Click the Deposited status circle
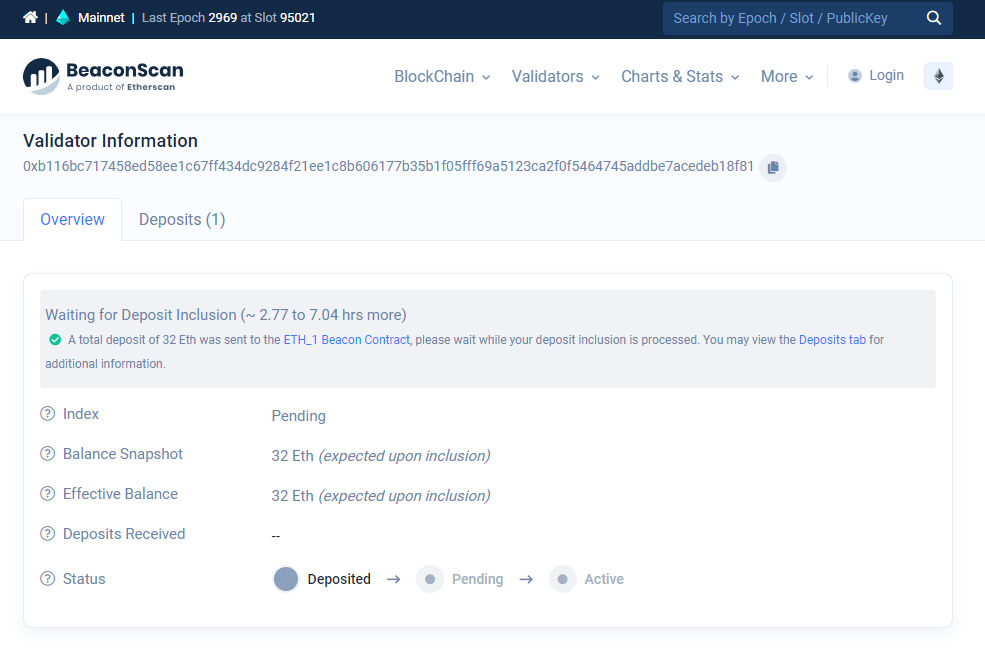The width and height of the screenshot is (985, 648). point(286,579)
